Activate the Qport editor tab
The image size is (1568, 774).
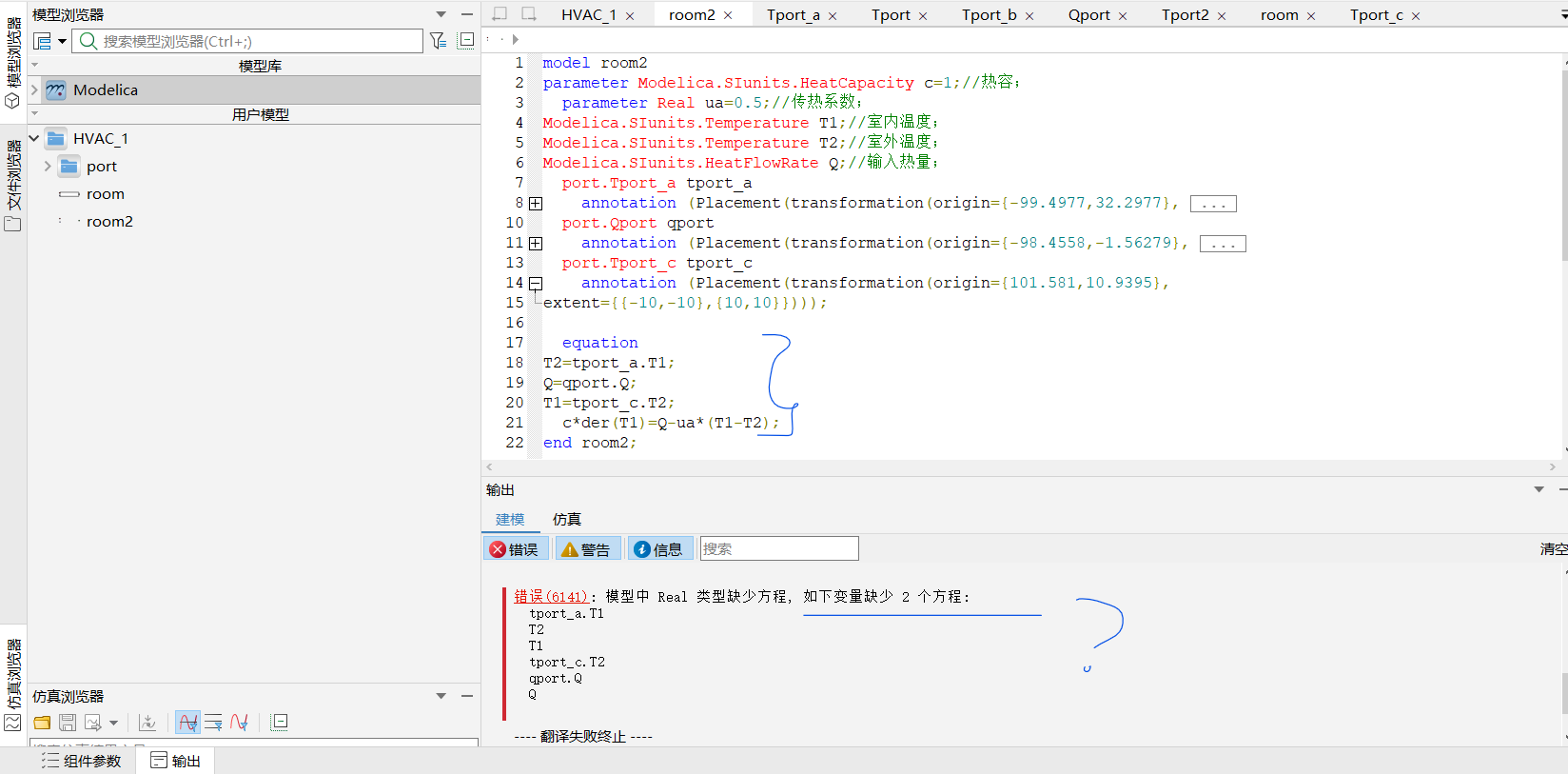(x=1088, y=14)
